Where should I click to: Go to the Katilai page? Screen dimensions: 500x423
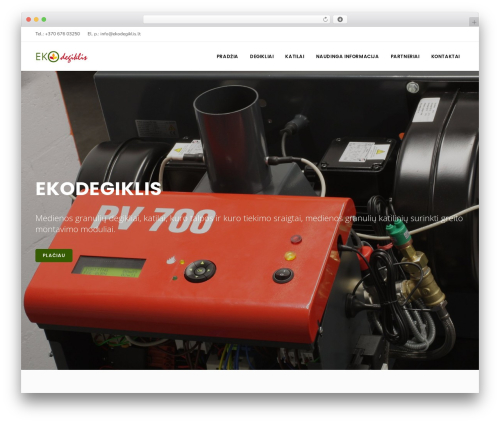[294, 56]
